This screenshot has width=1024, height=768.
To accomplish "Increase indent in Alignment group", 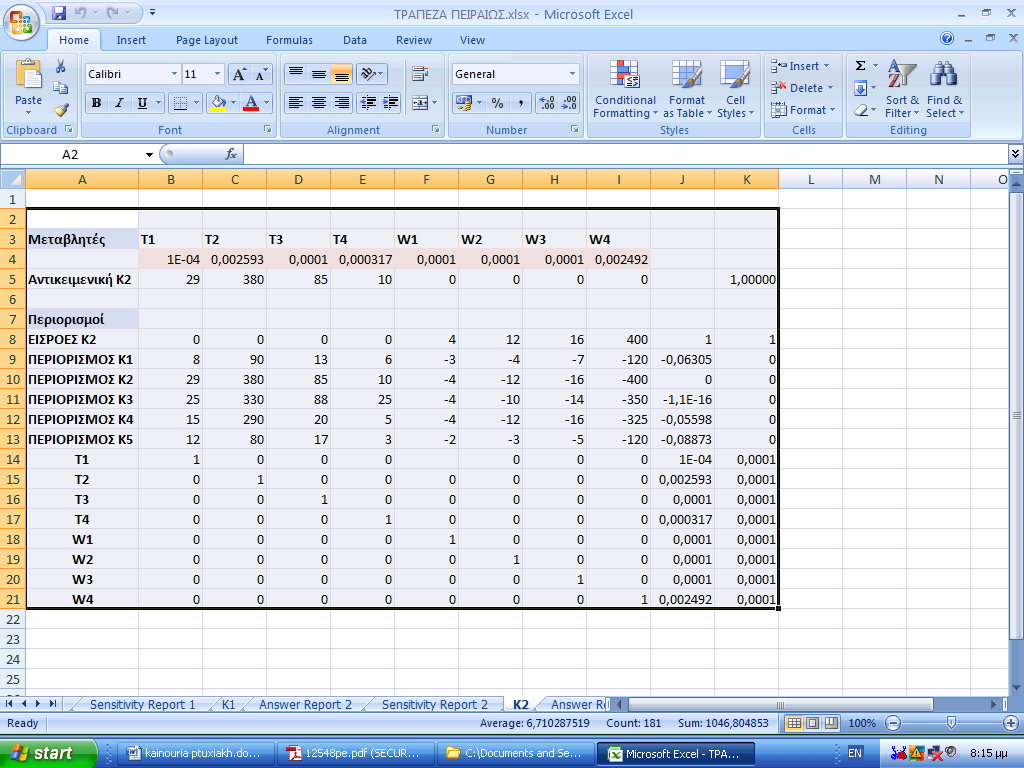I will click(x=391, y=103).
